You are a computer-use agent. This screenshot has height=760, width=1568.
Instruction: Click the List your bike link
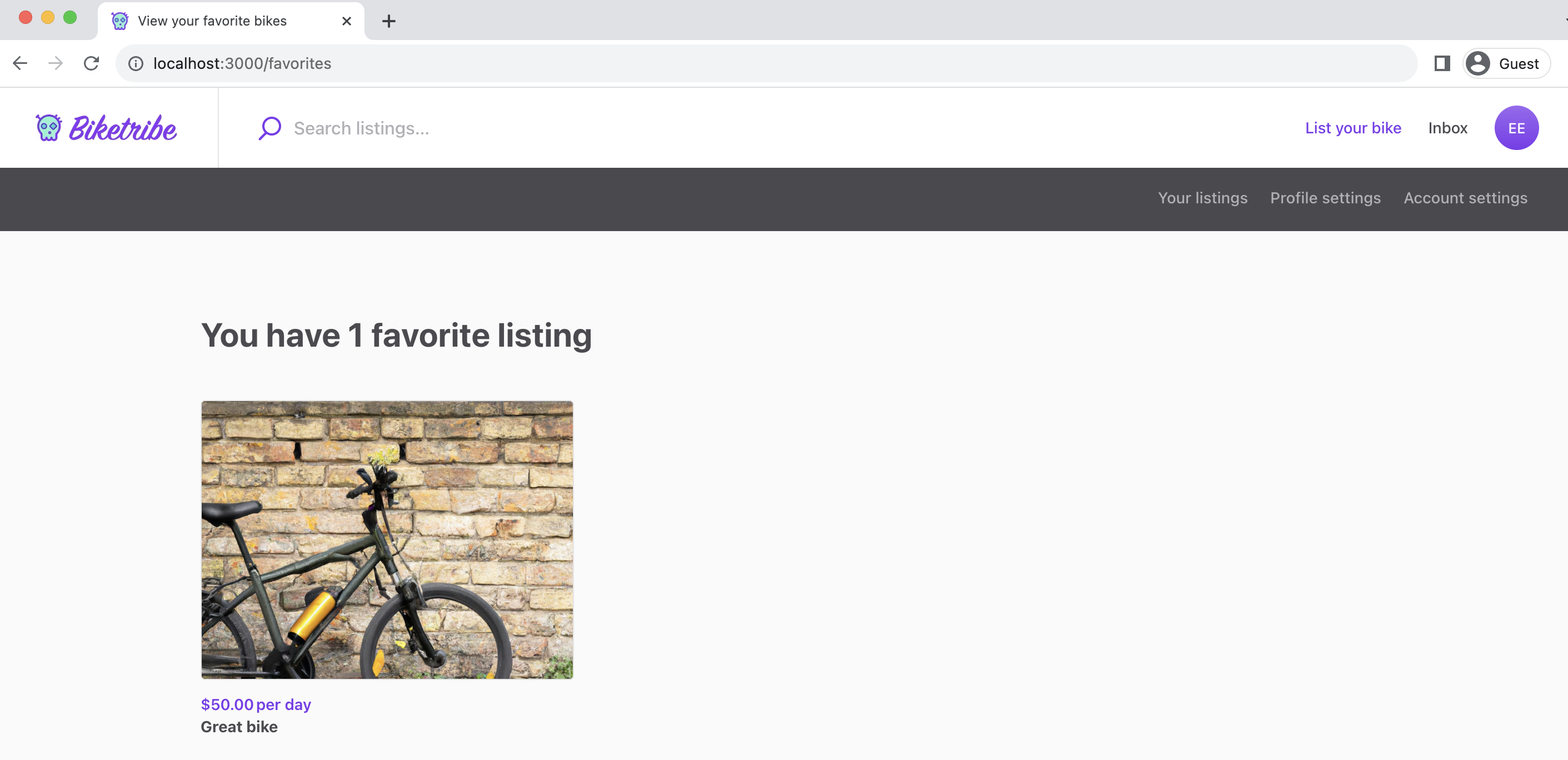coord(1352,127)
